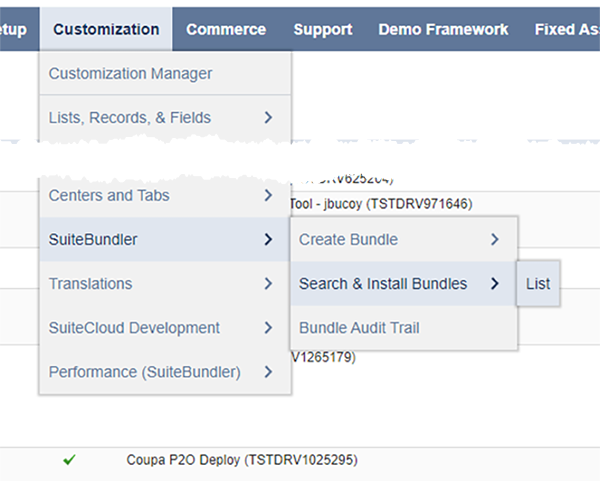This screenshot has width=600, height=481.
Task: Expand Translations chevron arrow
Action: point(269,284)
